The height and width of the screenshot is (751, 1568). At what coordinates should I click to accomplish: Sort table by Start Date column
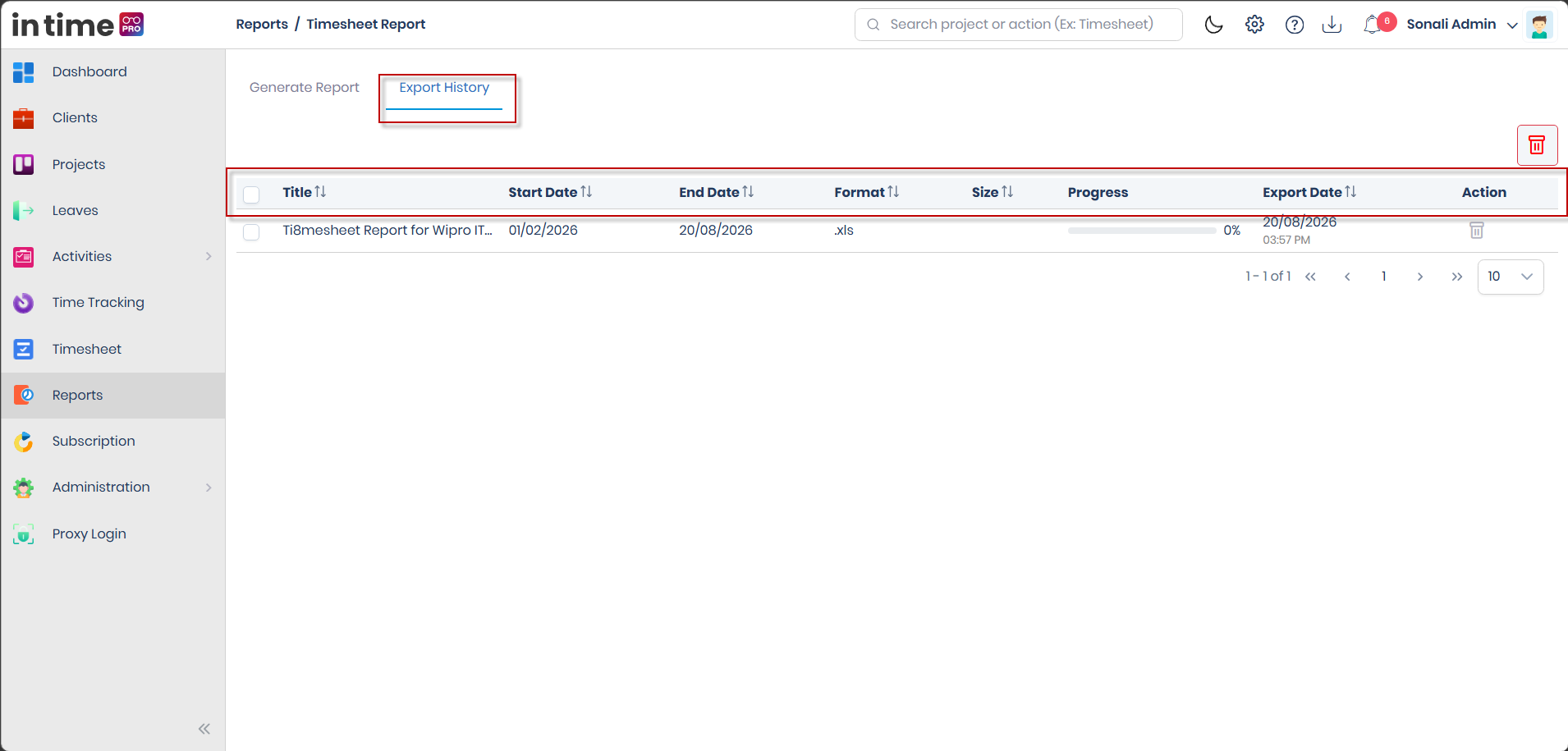pyautogui.click(x=586, y=192)
